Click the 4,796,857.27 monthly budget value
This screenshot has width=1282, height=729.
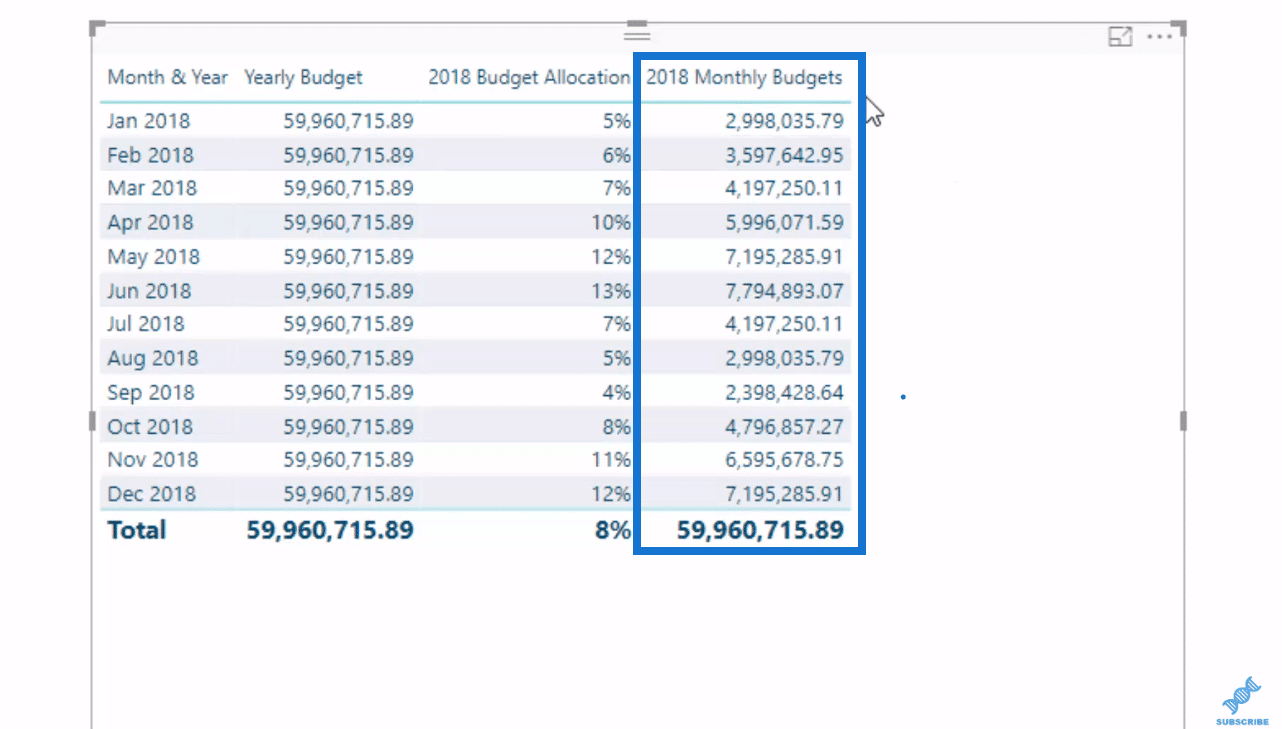784,427
